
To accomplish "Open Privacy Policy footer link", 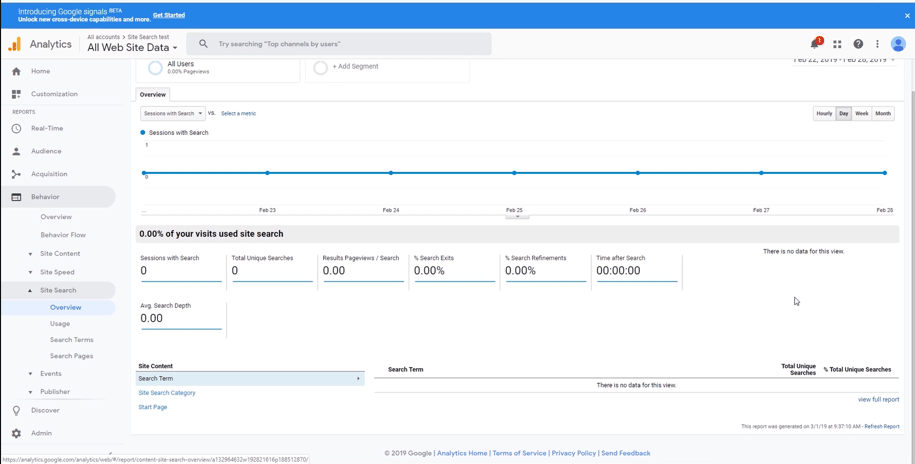I will (x=574, y=453).
